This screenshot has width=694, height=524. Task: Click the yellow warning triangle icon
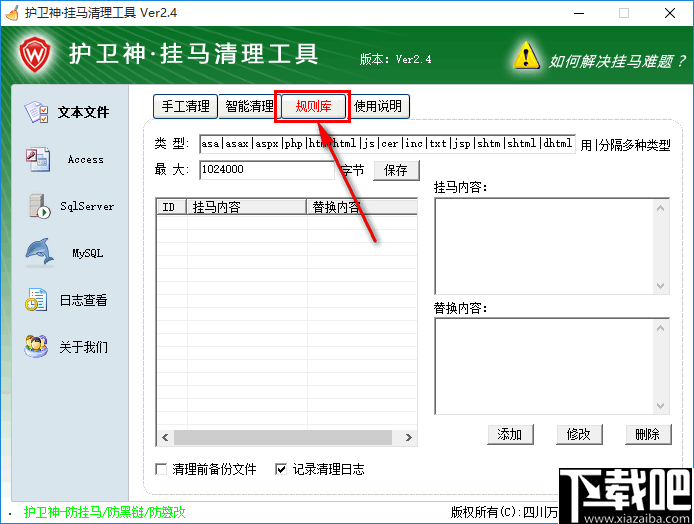click(526, 55)
